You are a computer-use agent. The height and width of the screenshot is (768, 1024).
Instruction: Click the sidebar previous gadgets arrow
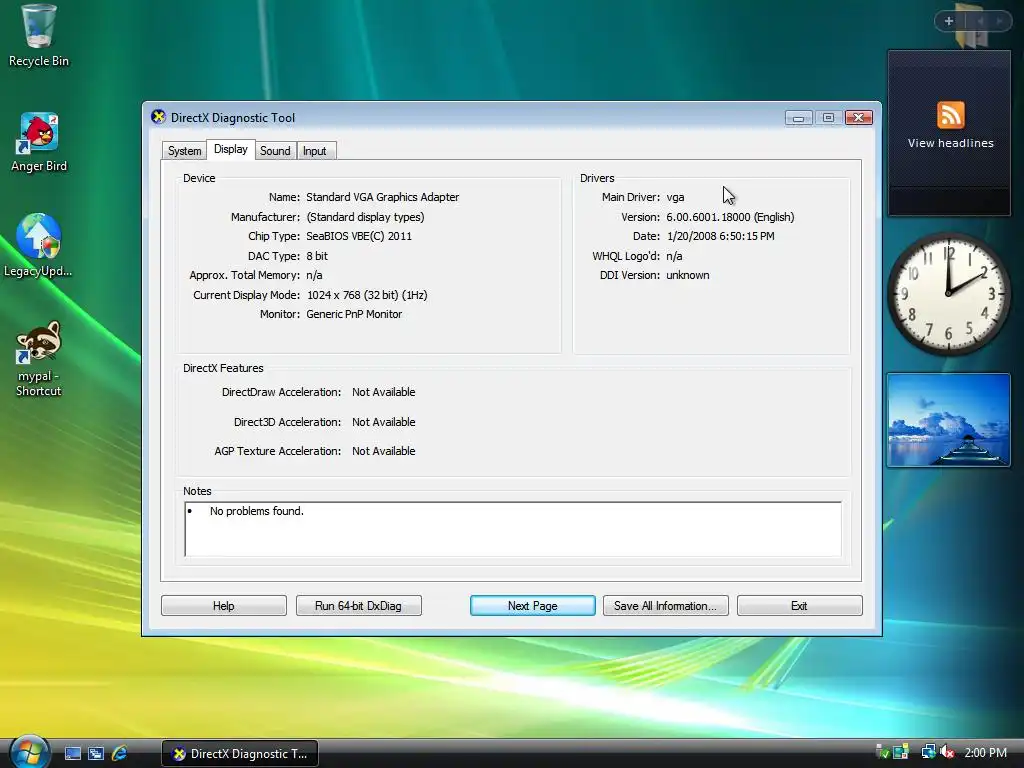980,21
